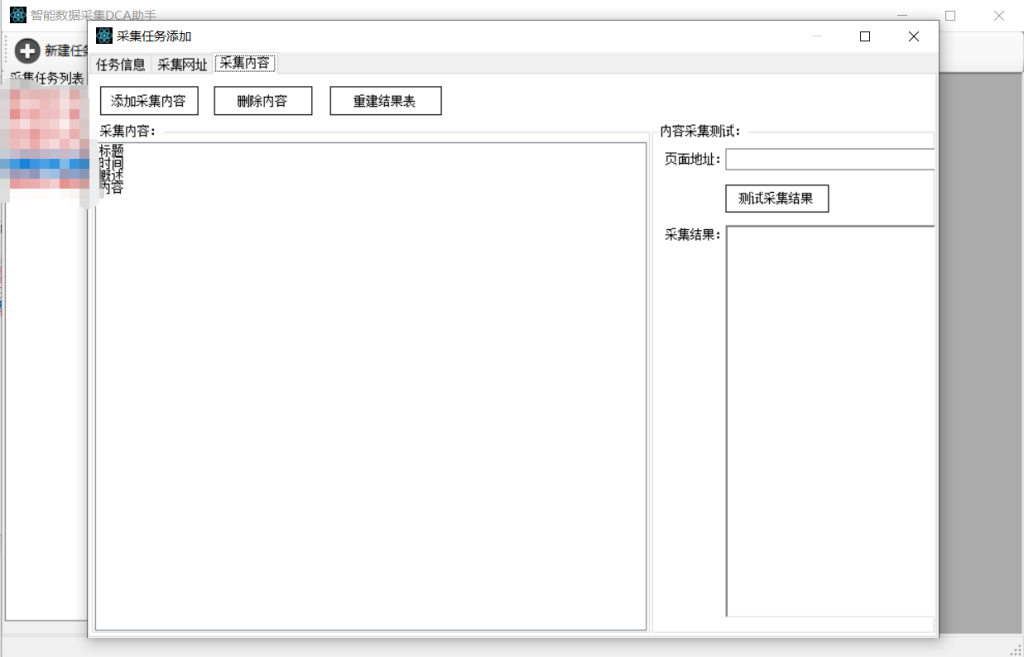
Task: Focus the 页面地址 input field
Action: point(830,159)
